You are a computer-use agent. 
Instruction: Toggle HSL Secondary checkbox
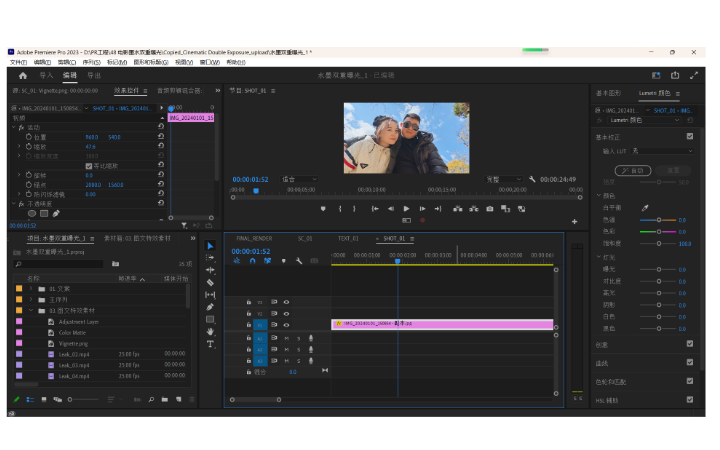coord(690,399)
